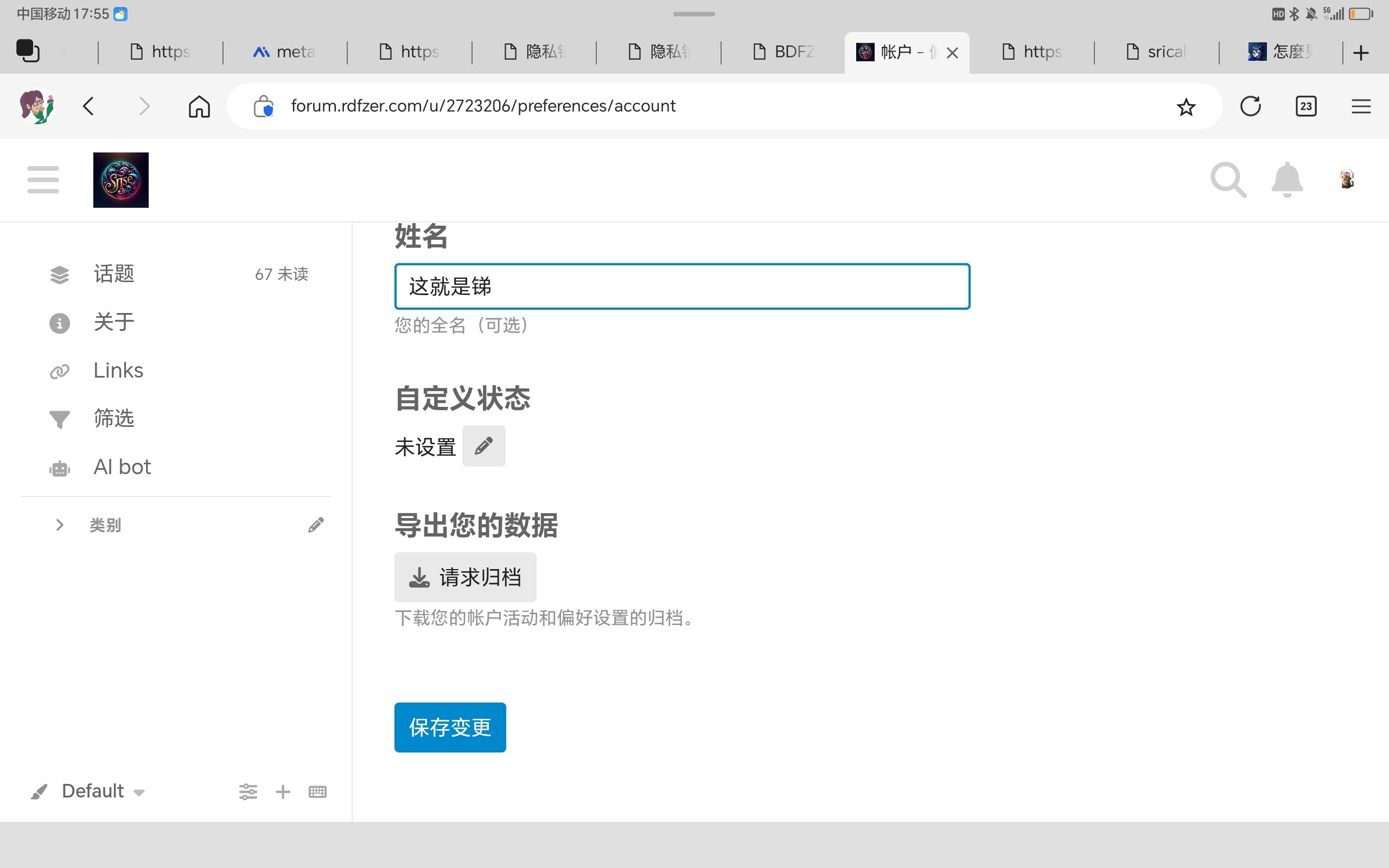The height and width of the screenshot is (868, 1389).
Task: Switch to the BDFZ browser tab
Action: (783, 52)
